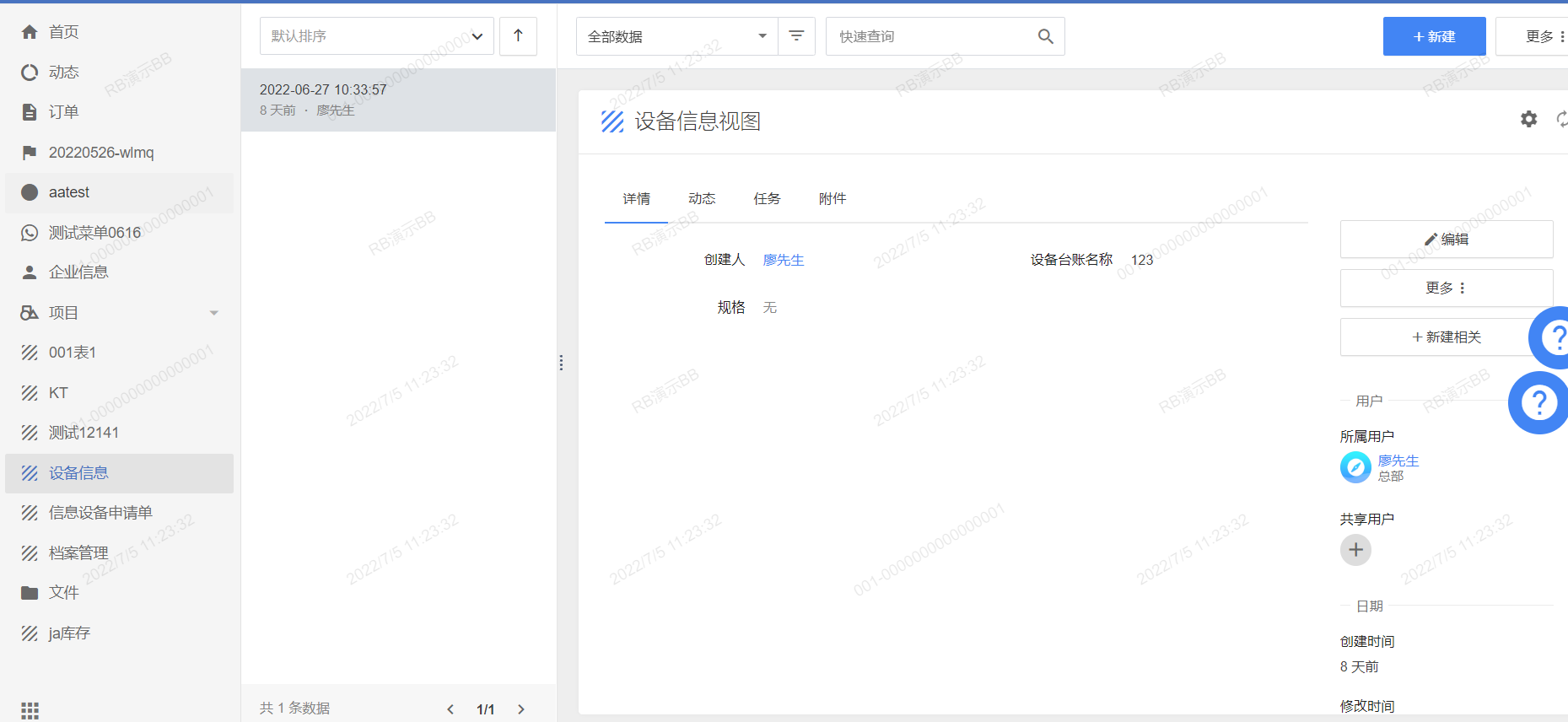The height and width of the screenshot is (722, 1568).
Task: Open the 默认排序 sort dropdown
Action: [377, 36]
